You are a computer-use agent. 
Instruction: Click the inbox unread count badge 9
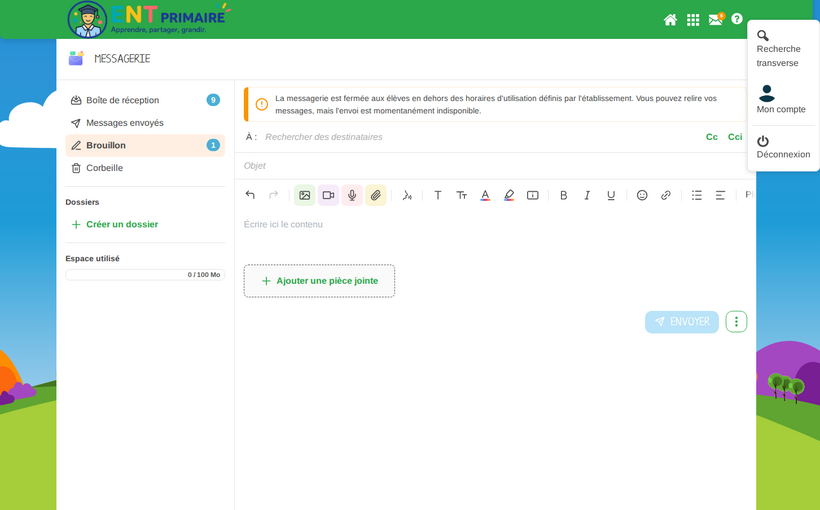click(x=213, y=100)
